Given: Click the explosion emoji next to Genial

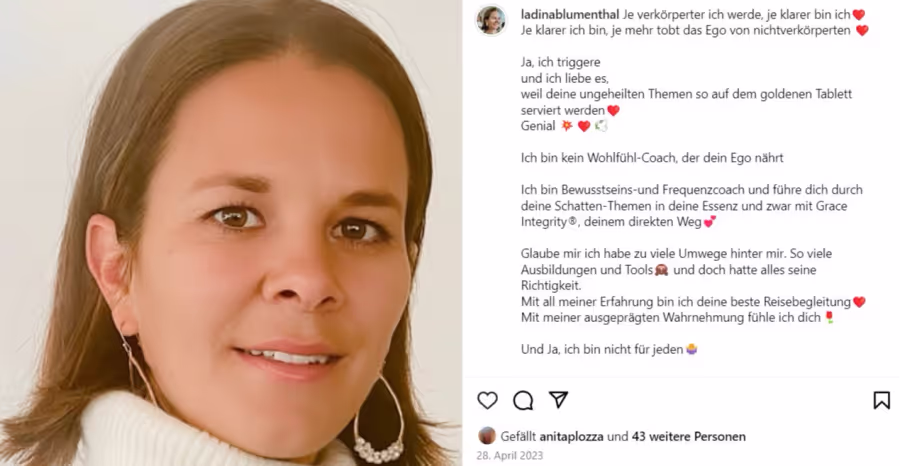Looking at the screenshot, I should tap(567, 126).
